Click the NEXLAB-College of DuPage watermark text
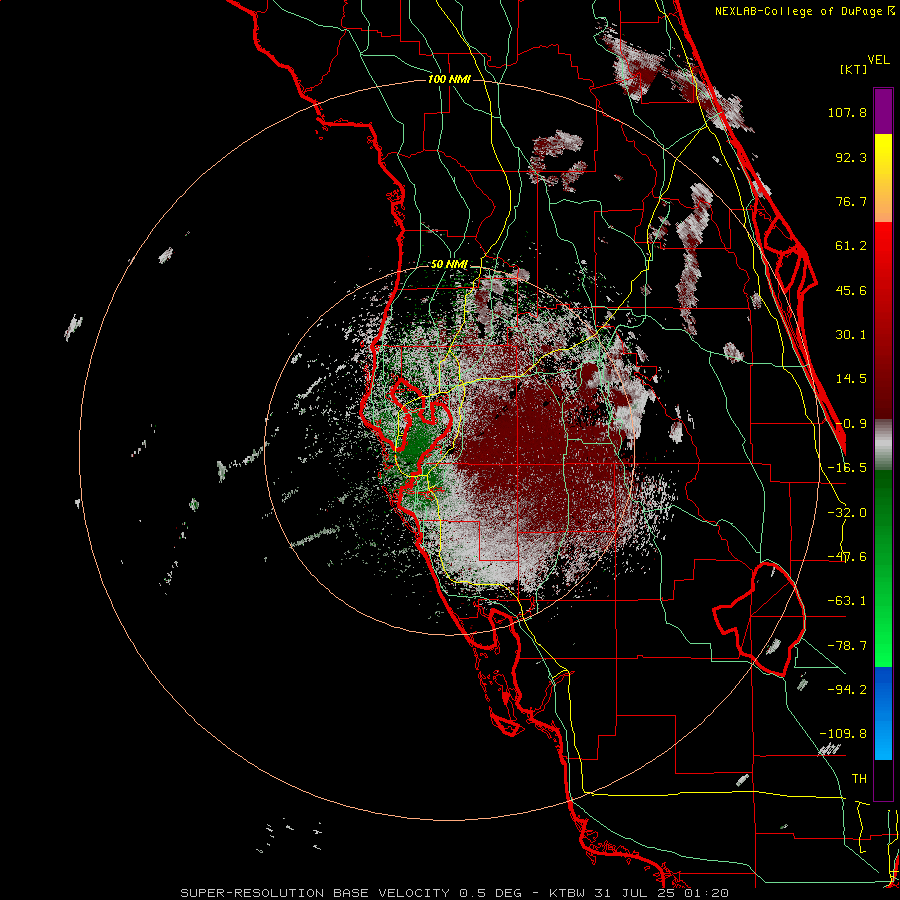 tap(805, 11)
